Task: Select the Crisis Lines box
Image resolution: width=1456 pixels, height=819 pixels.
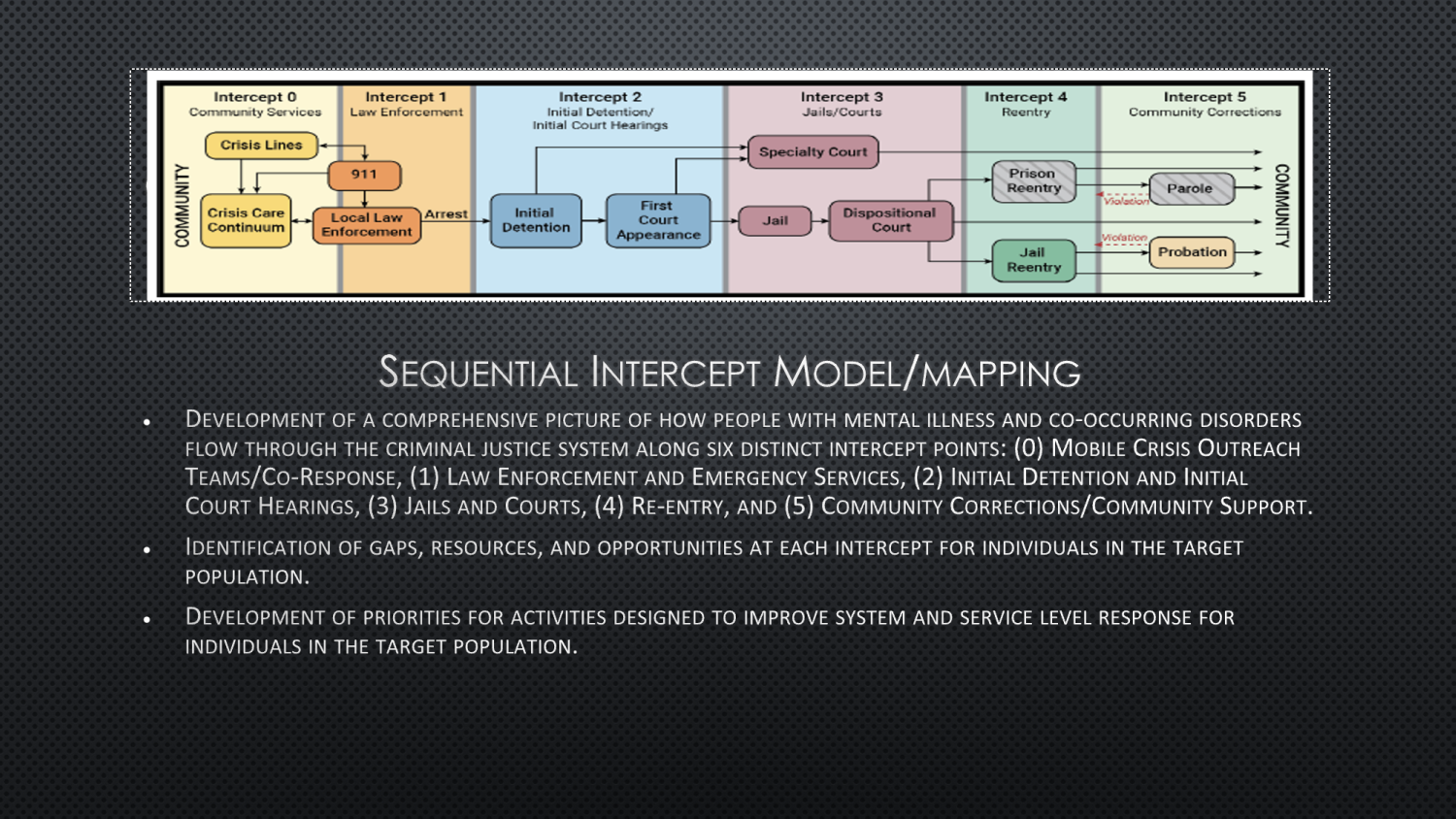Action: [260, 145]
